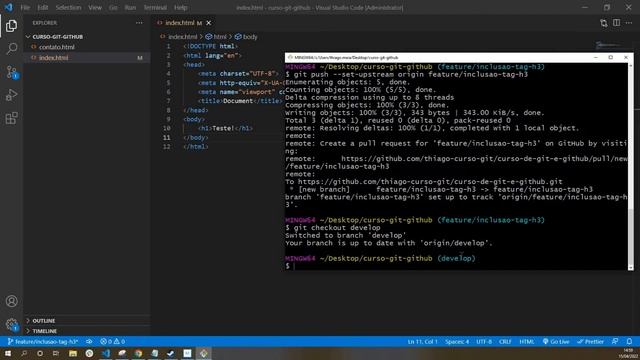Open Windows taskbar search
This screenshot has height=360, width=640.
pyautogui.click(x=24, y=353)
